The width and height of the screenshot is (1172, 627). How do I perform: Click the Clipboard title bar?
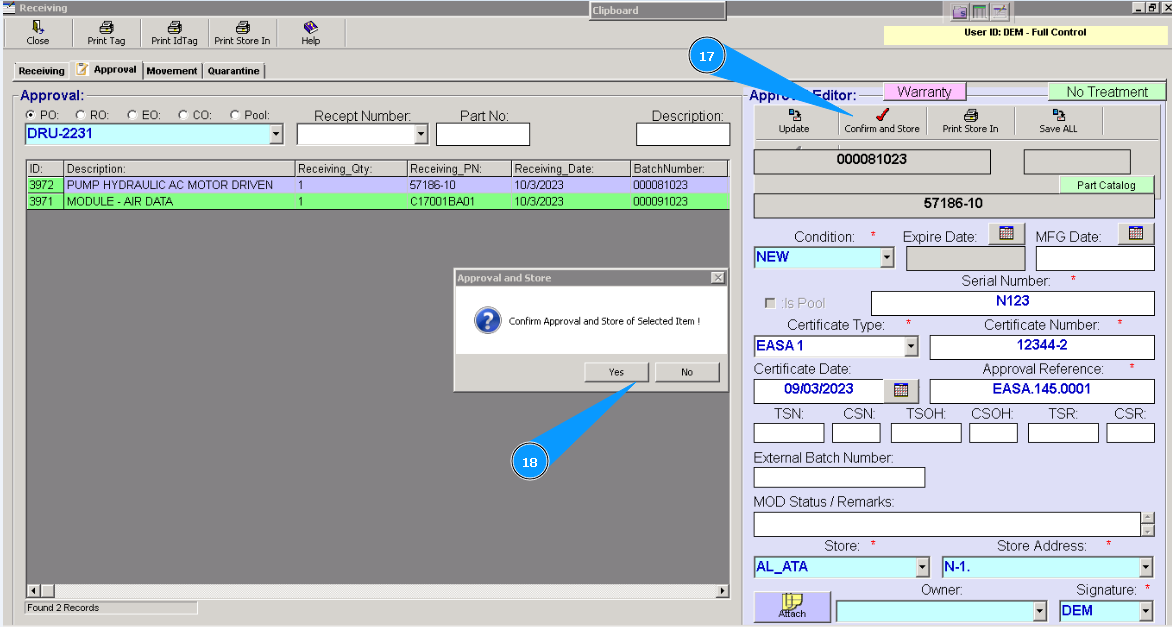[657, 10]
